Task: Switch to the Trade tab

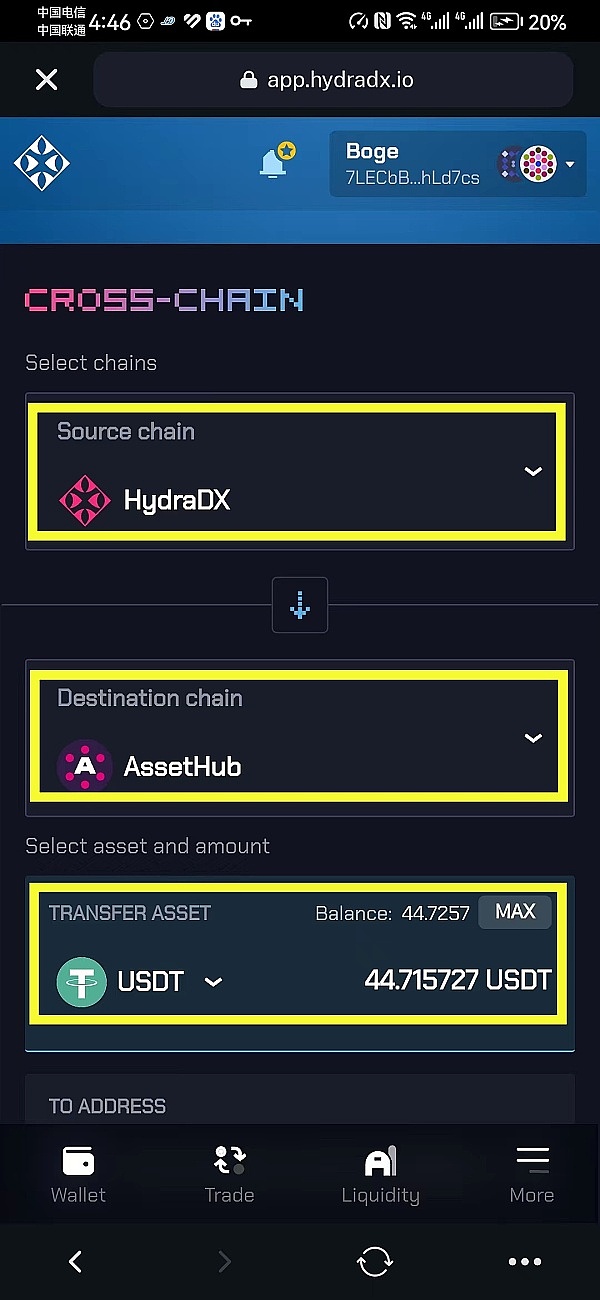Action: point(229,1175)
